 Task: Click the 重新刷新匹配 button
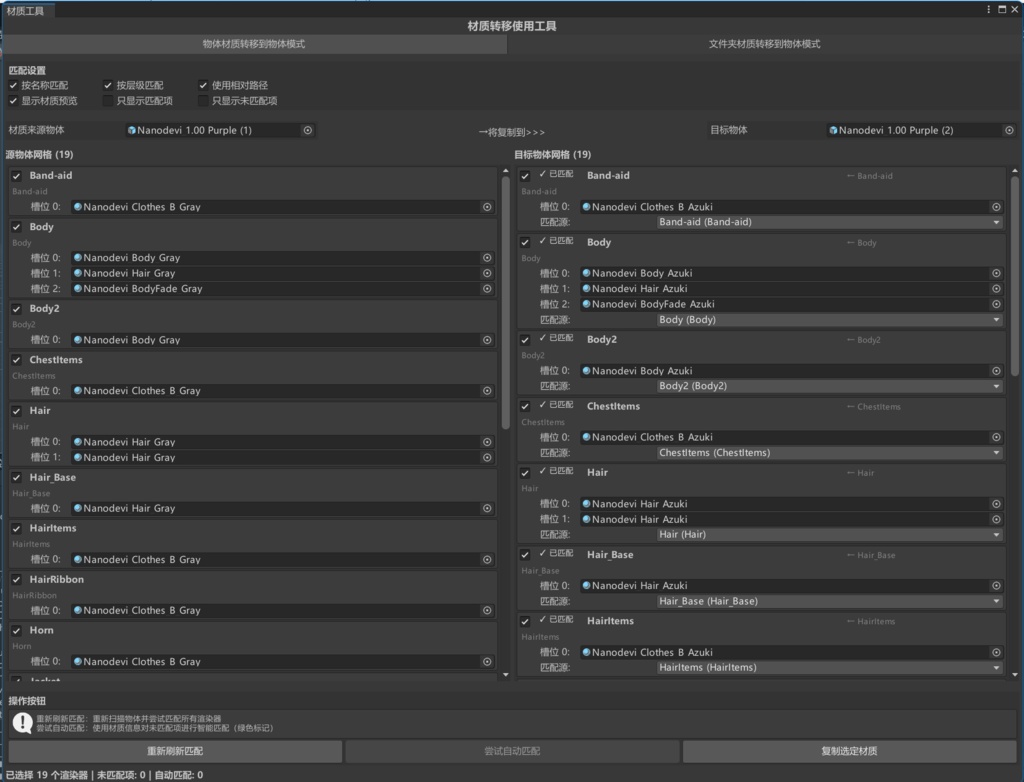coord(174,751)
